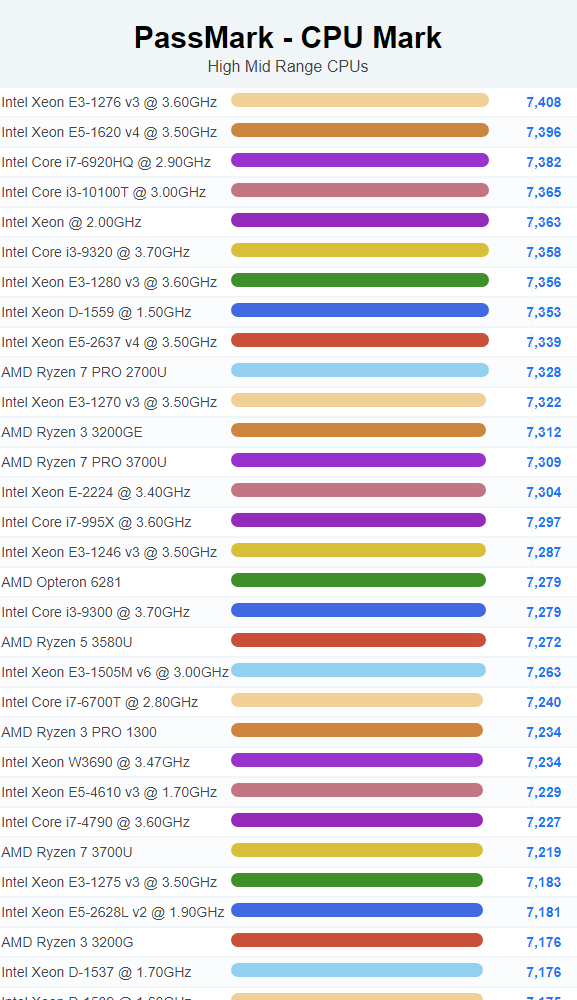The width and height of the screenshot is (577, 1000).
Task: Open Intel Xeon E3-1276 v3 @ 3.60GHz link
Action: (109, 102)
